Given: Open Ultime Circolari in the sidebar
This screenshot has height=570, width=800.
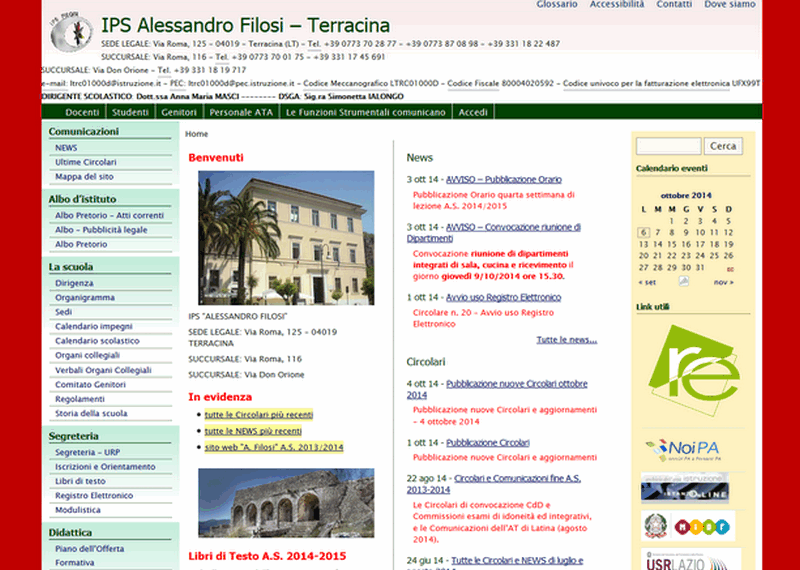Looking at the screenshot, I should 86,162.
